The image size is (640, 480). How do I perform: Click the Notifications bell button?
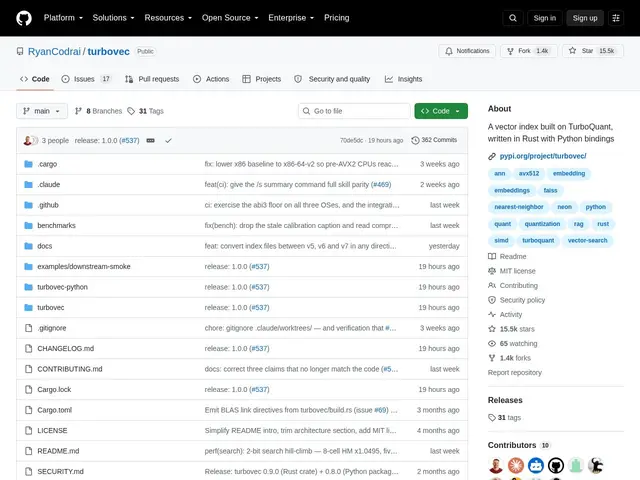pos(467,51)
